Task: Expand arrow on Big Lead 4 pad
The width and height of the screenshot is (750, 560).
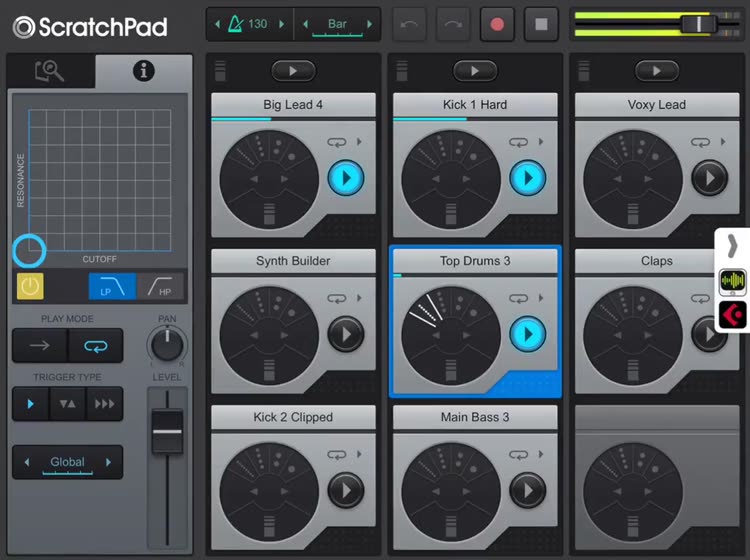Action: [x=359, y=142]
